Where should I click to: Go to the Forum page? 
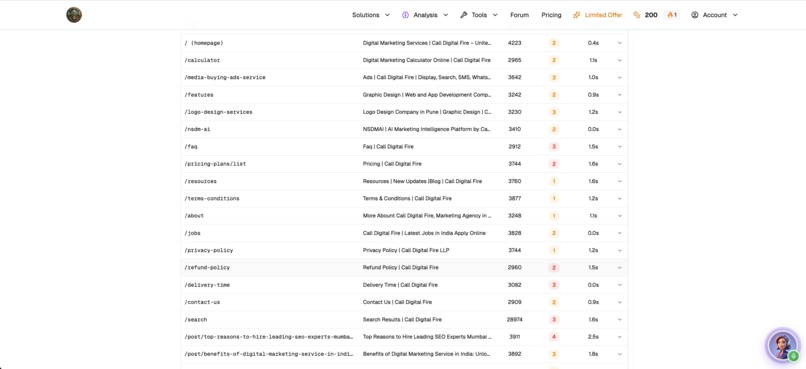[519, 15]
